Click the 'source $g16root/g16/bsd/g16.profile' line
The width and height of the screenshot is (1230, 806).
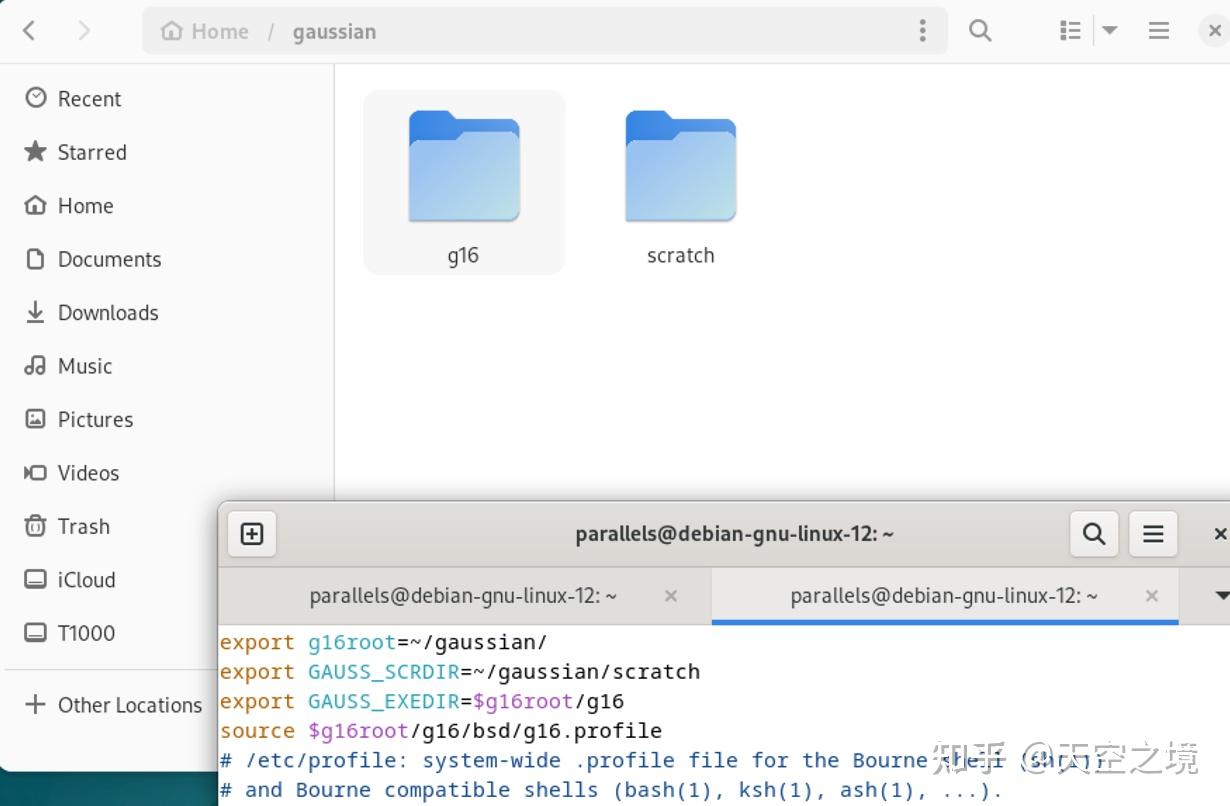point(441,731)
